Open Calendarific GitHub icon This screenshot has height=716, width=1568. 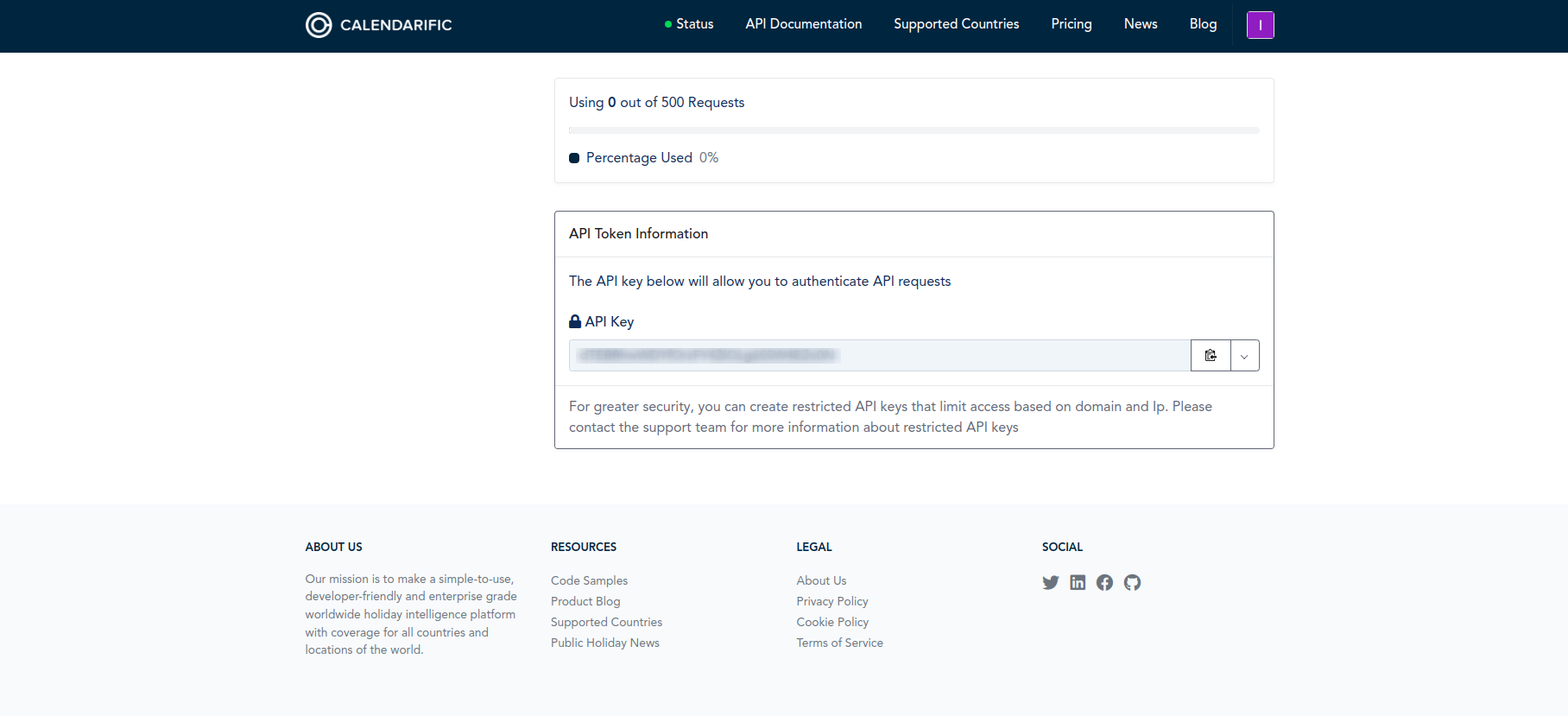click(x=1132, y=582)
